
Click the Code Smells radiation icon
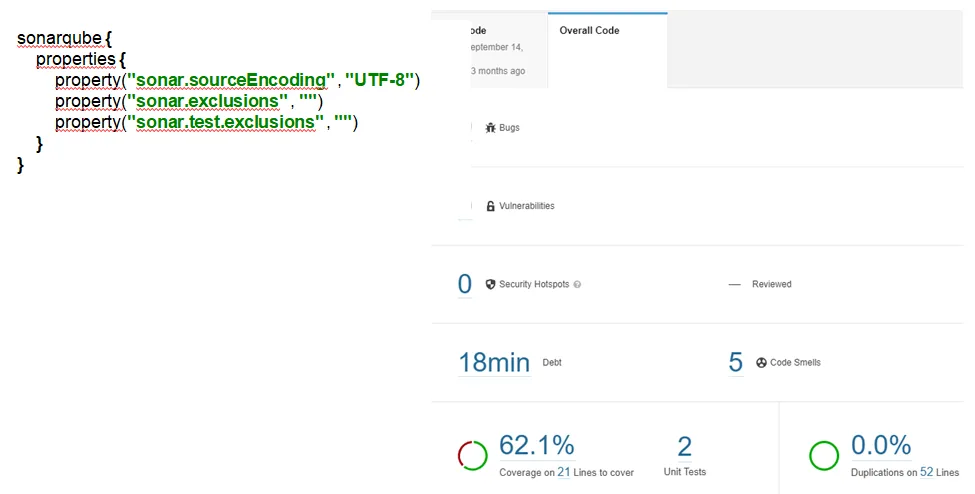pyautogui.click(x=761, y=363)
